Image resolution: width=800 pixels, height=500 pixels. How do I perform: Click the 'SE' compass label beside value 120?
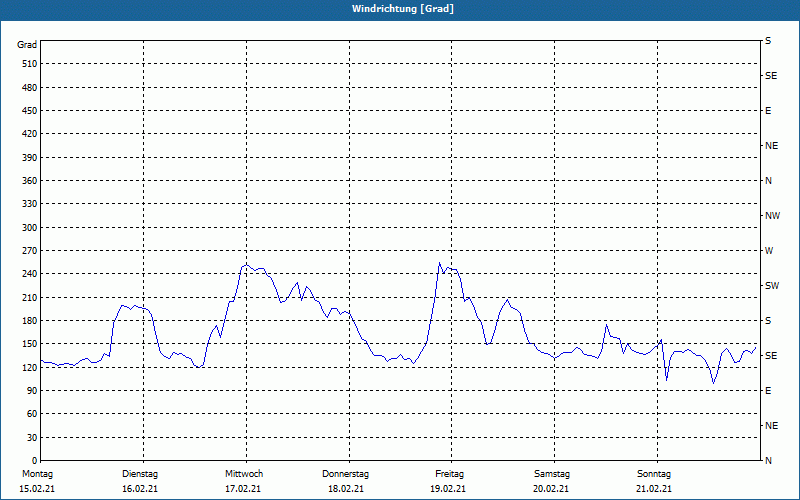tap(771, 356)
